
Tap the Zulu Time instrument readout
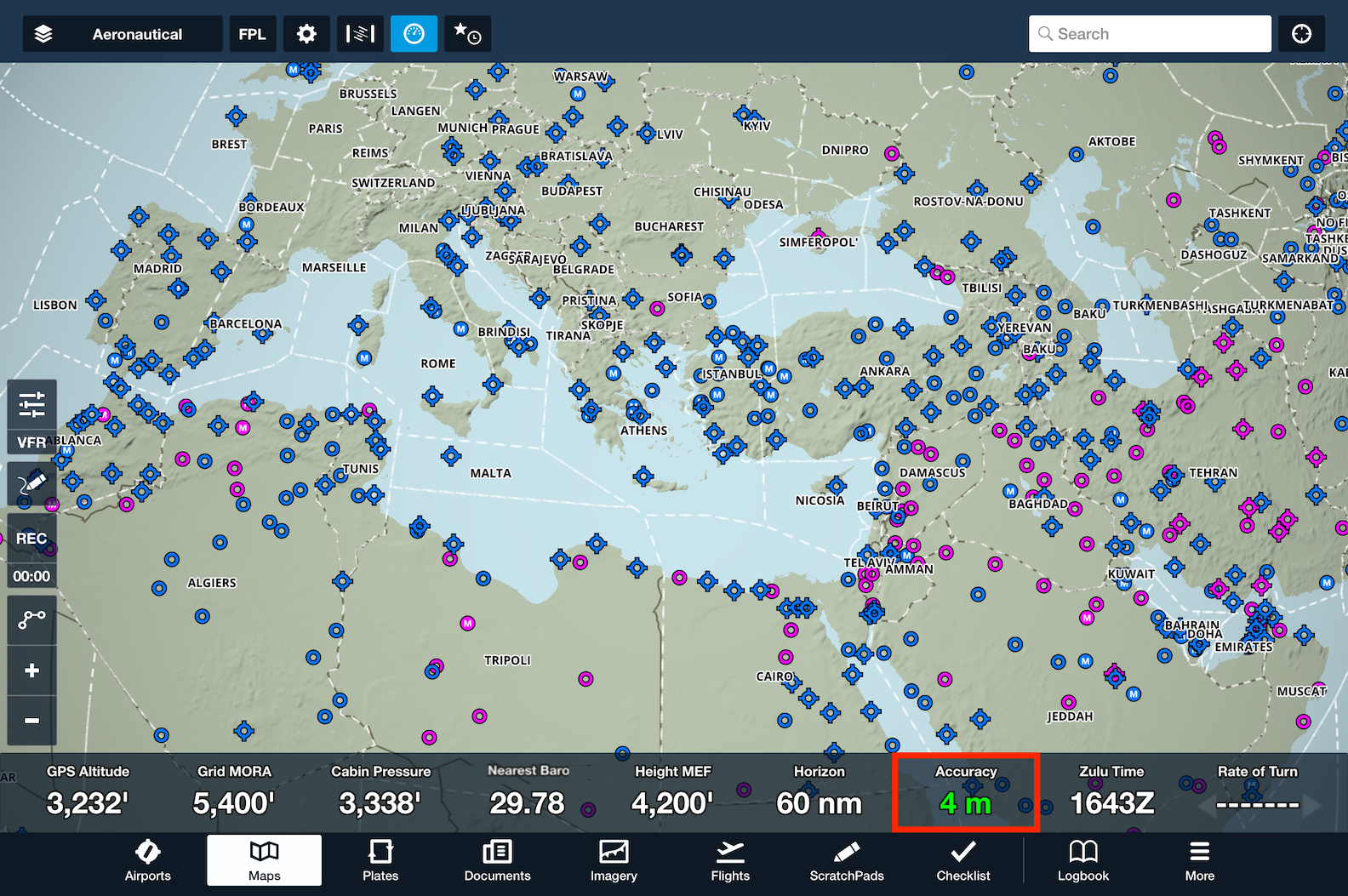tap(1111, 792)
